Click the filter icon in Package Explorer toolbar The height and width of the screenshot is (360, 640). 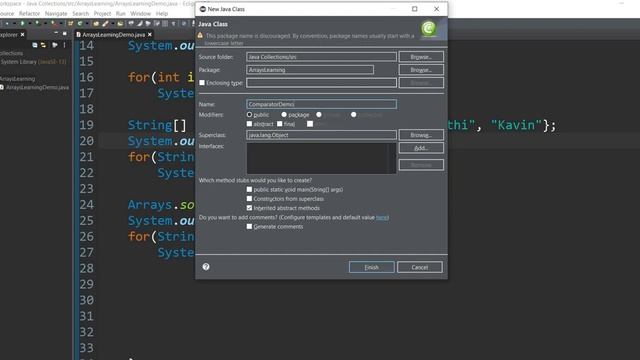[x=55, y=45]
